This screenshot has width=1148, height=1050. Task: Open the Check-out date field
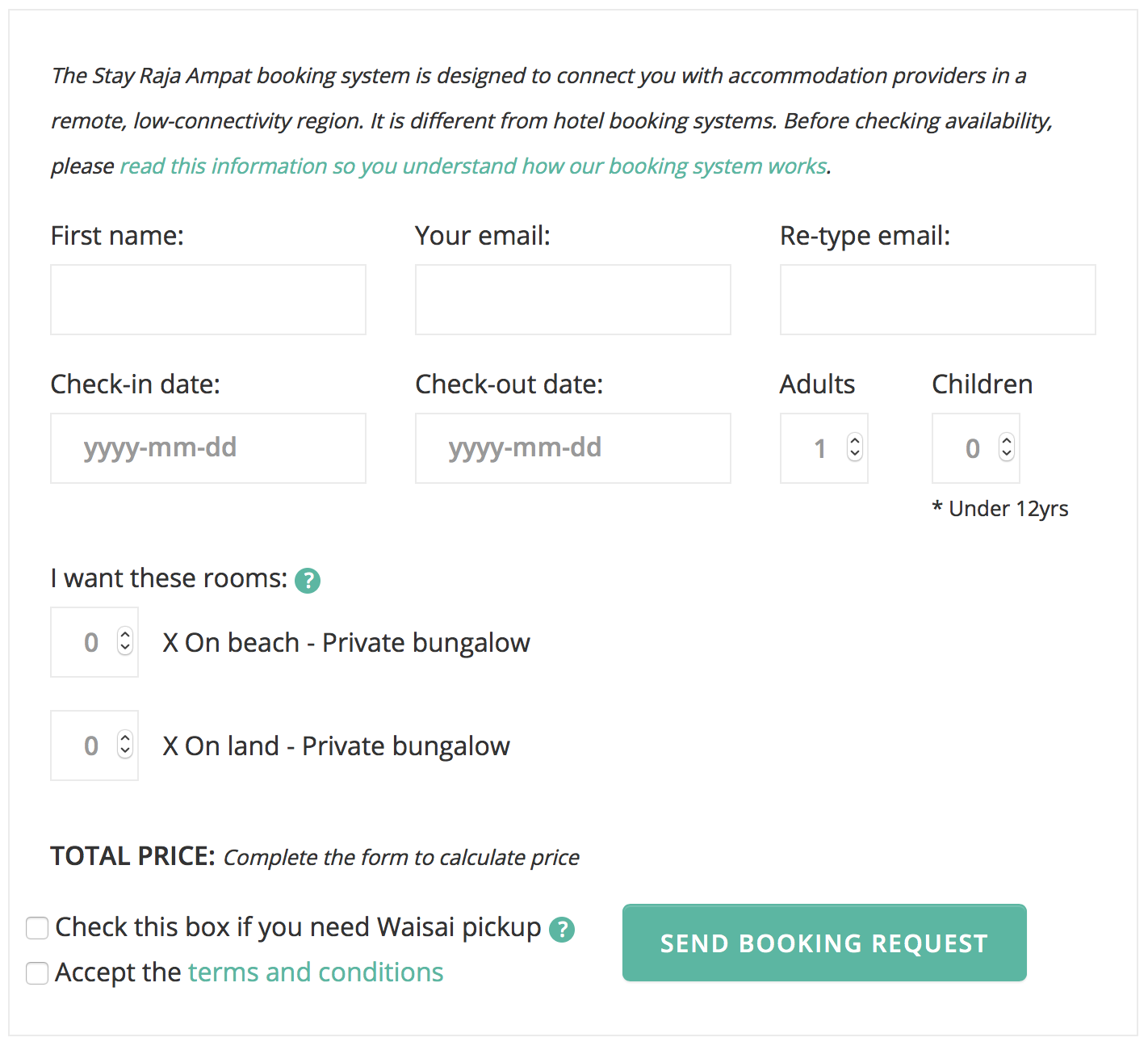pos(573,448)
